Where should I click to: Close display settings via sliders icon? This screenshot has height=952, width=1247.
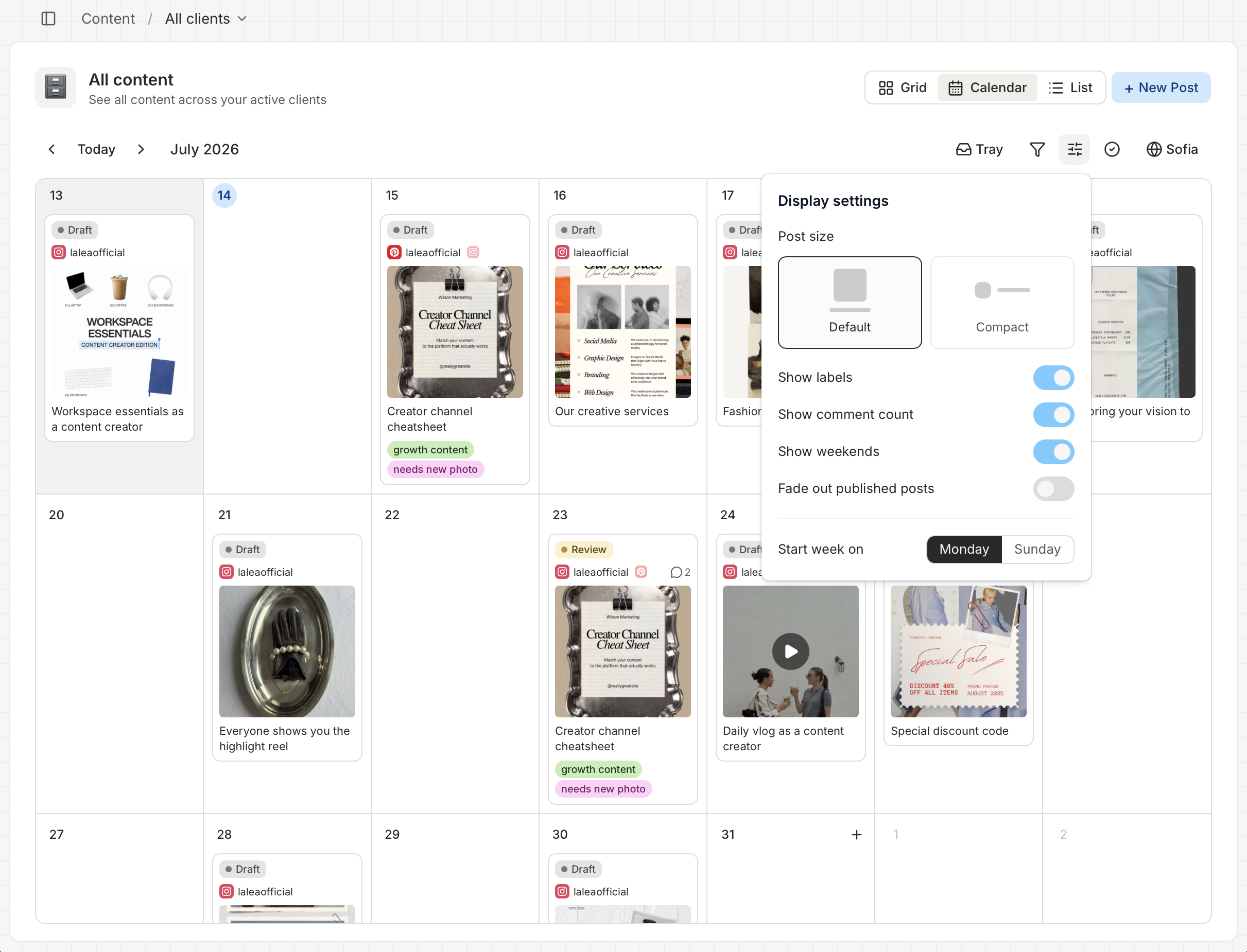(1074, 150)
